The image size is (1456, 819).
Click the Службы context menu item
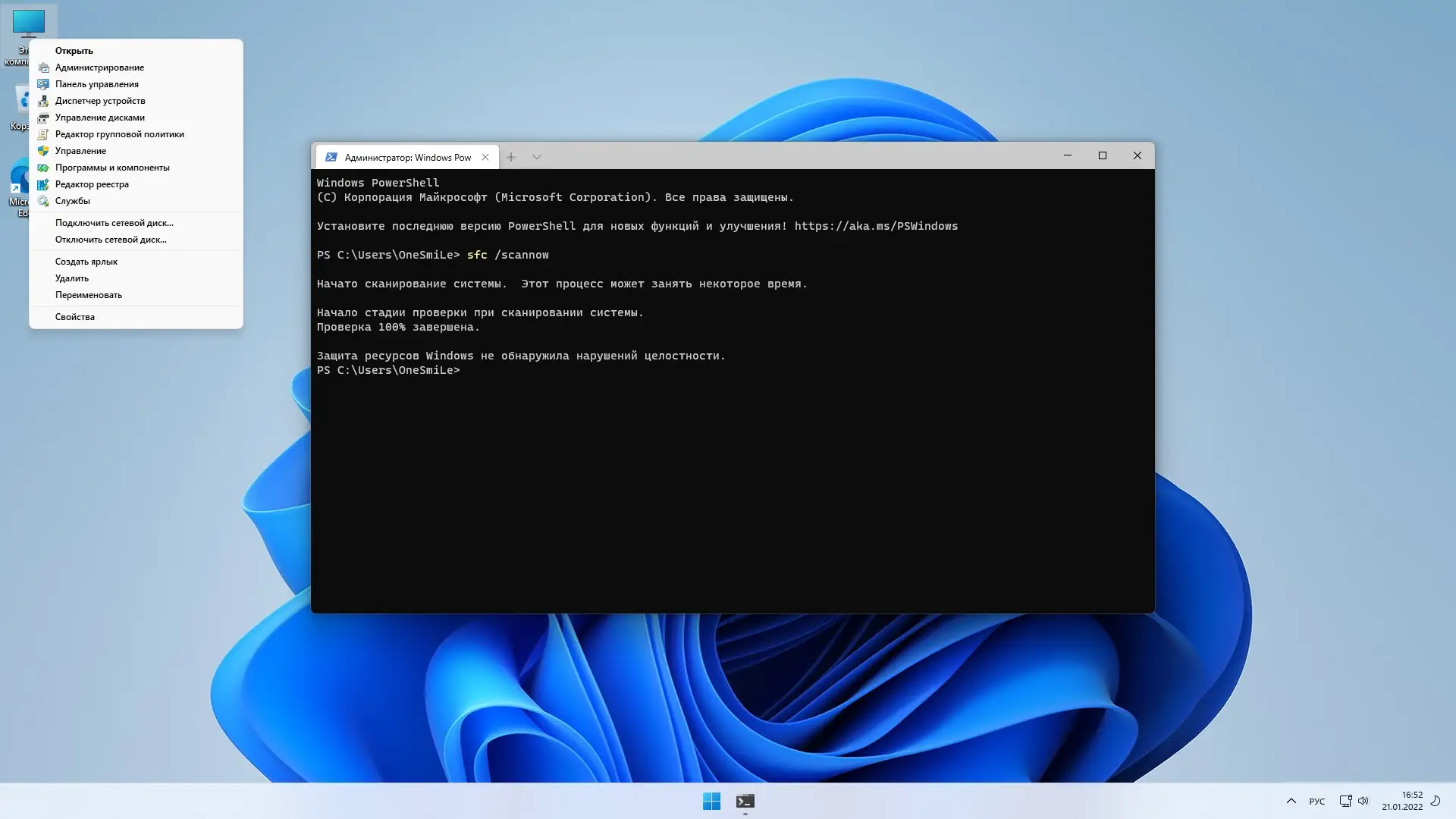[73, 201]
